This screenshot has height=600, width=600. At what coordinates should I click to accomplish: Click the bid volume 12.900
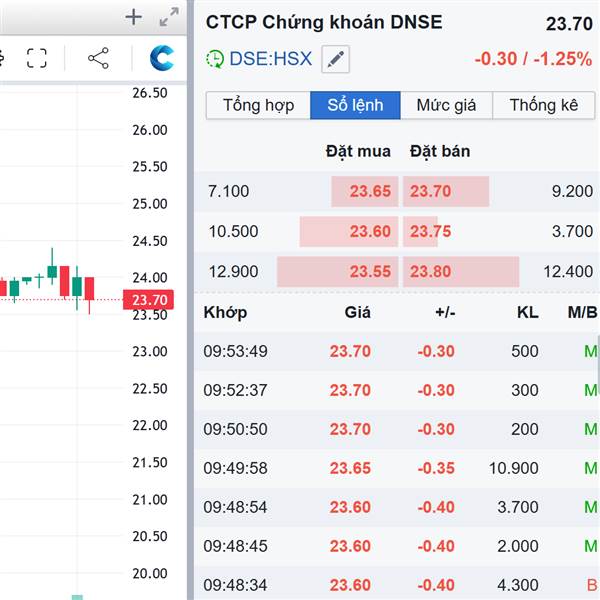pyautogui.click(x=233, y=272)
